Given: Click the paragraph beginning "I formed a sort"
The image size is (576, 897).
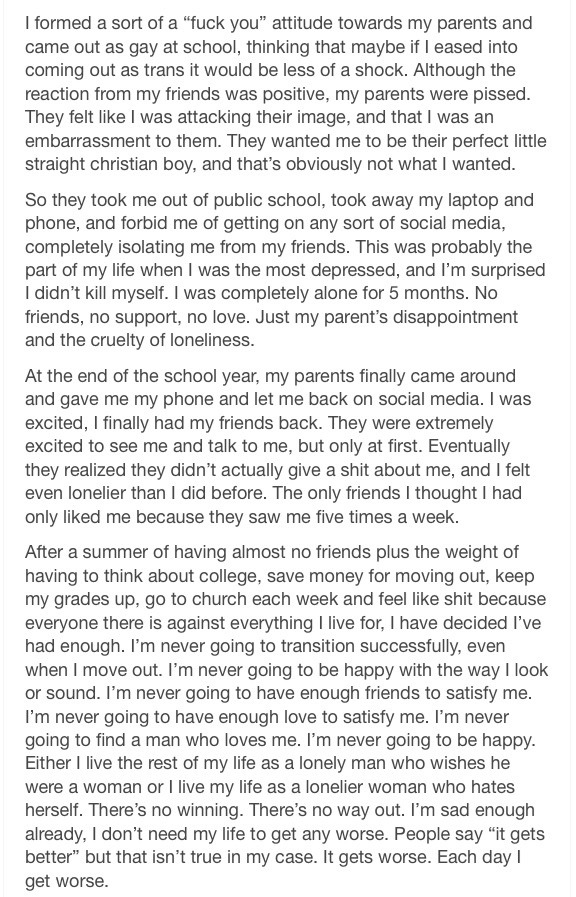Looking at the screenshot, I should (x=285, y=94).
